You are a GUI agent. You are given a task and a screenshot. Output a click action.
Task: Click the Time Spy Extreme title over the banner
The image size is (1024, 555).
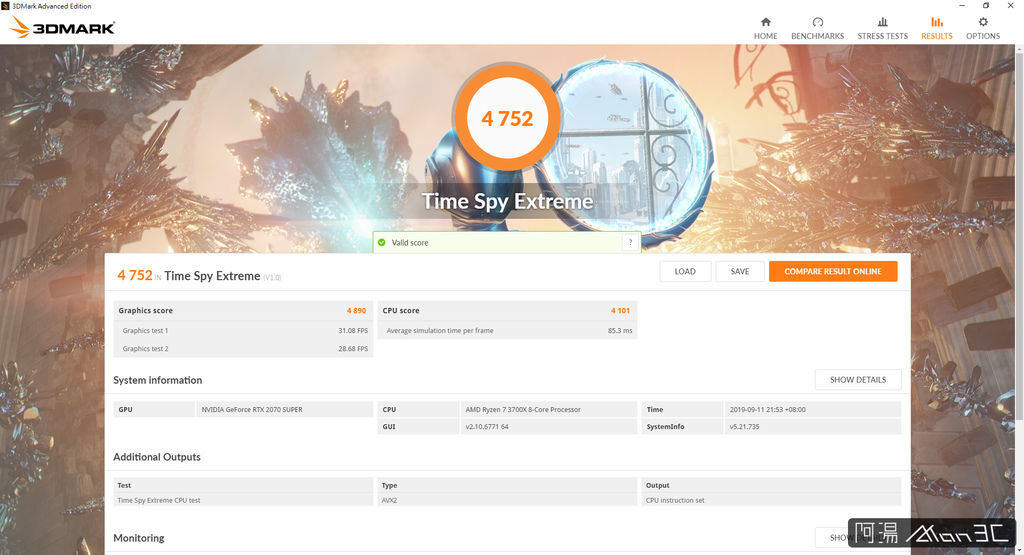pos(507,201)
